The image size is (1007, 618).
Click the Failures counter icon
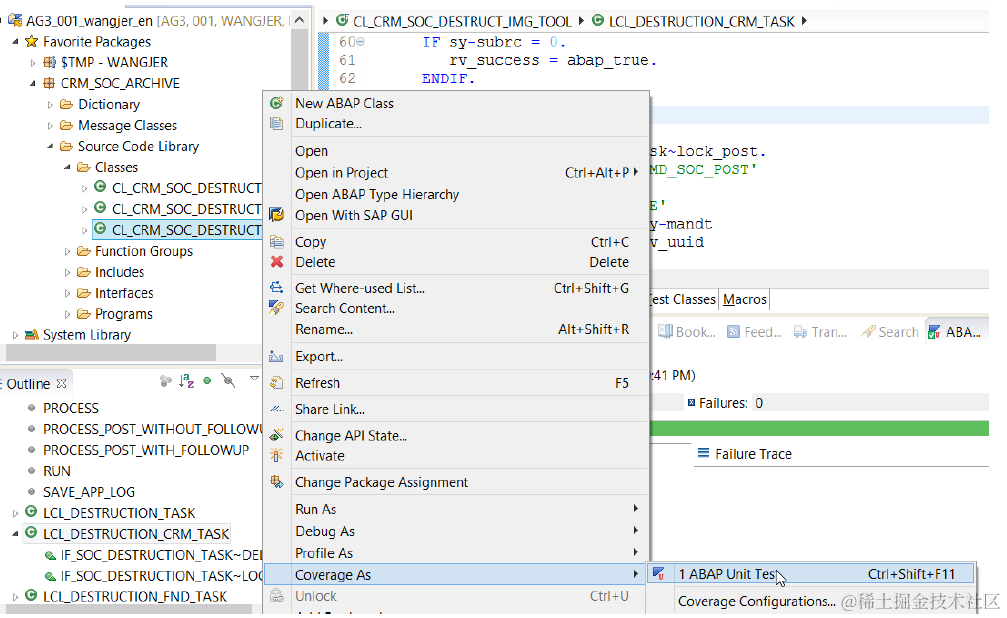pos(691,403)
